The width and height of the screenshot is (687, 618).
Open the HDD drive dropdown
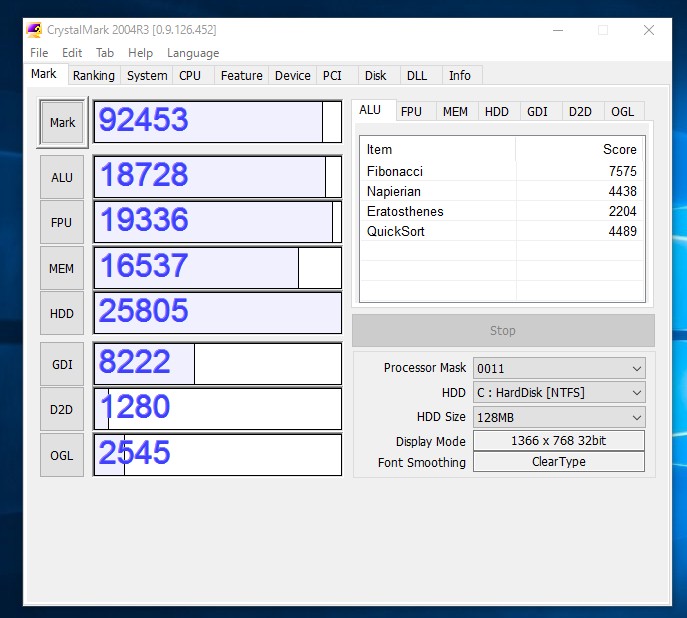point(559,392)
